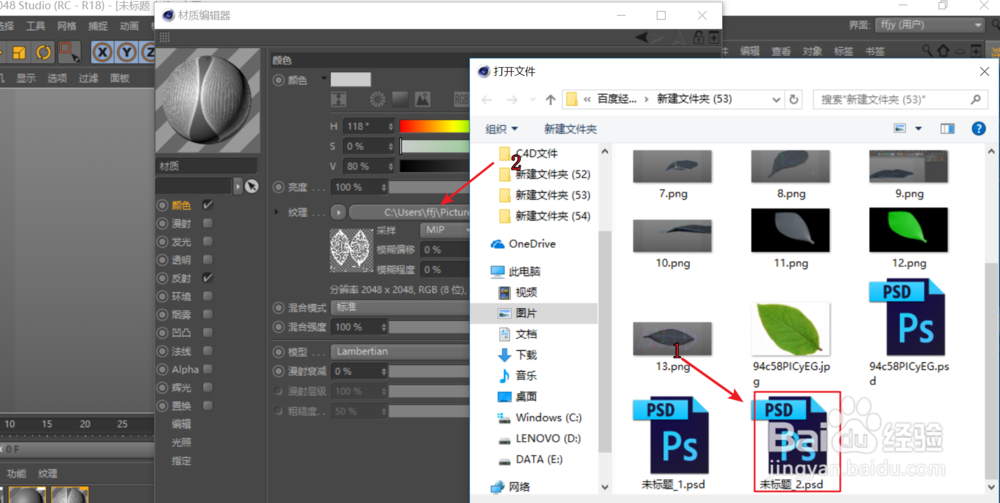Click the home icon in the object manager
The height and width of the screenshot is (503, 1000).
(x=944, y=50)
